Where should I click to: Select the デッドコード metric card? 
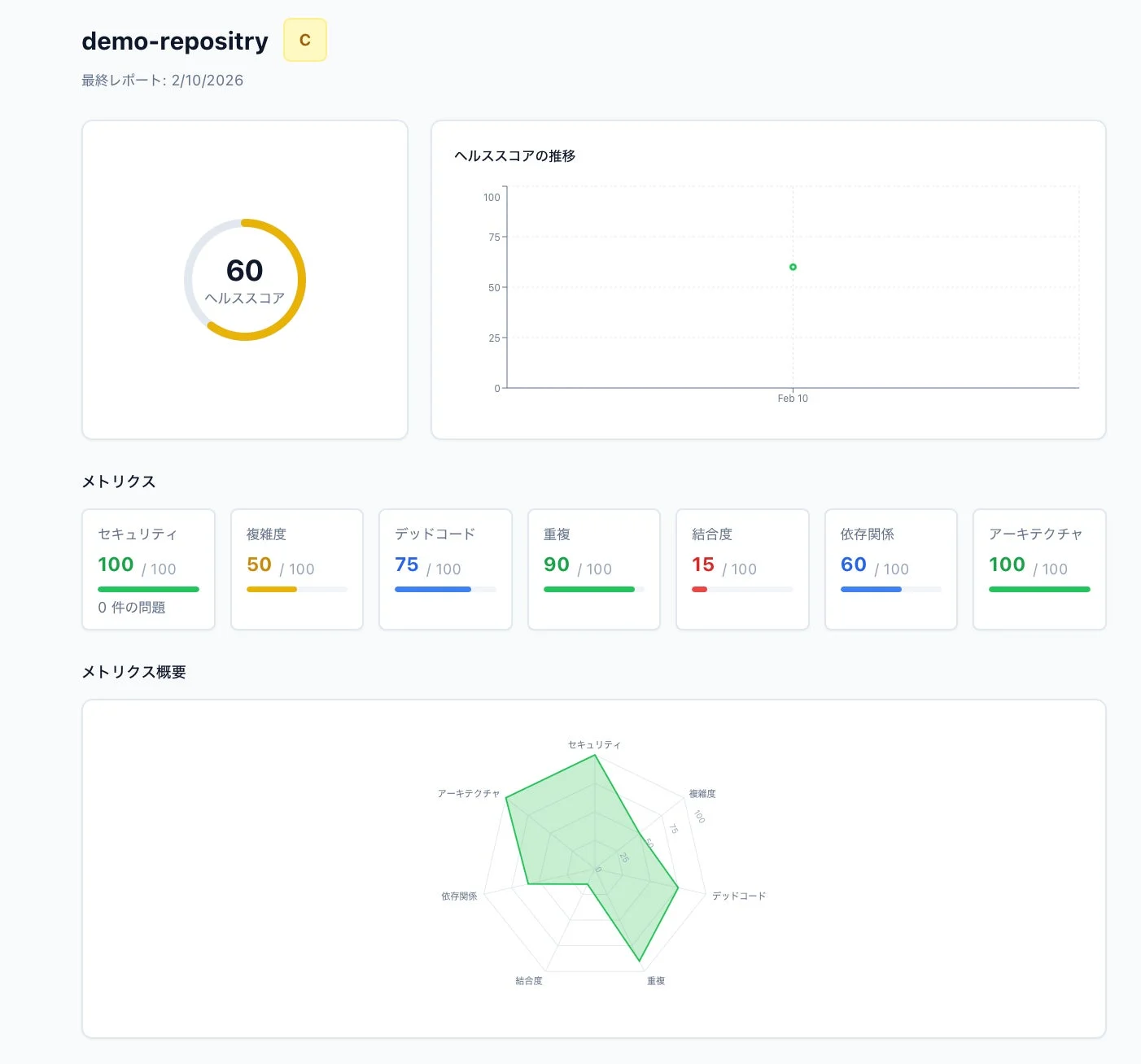coord(445,569)
